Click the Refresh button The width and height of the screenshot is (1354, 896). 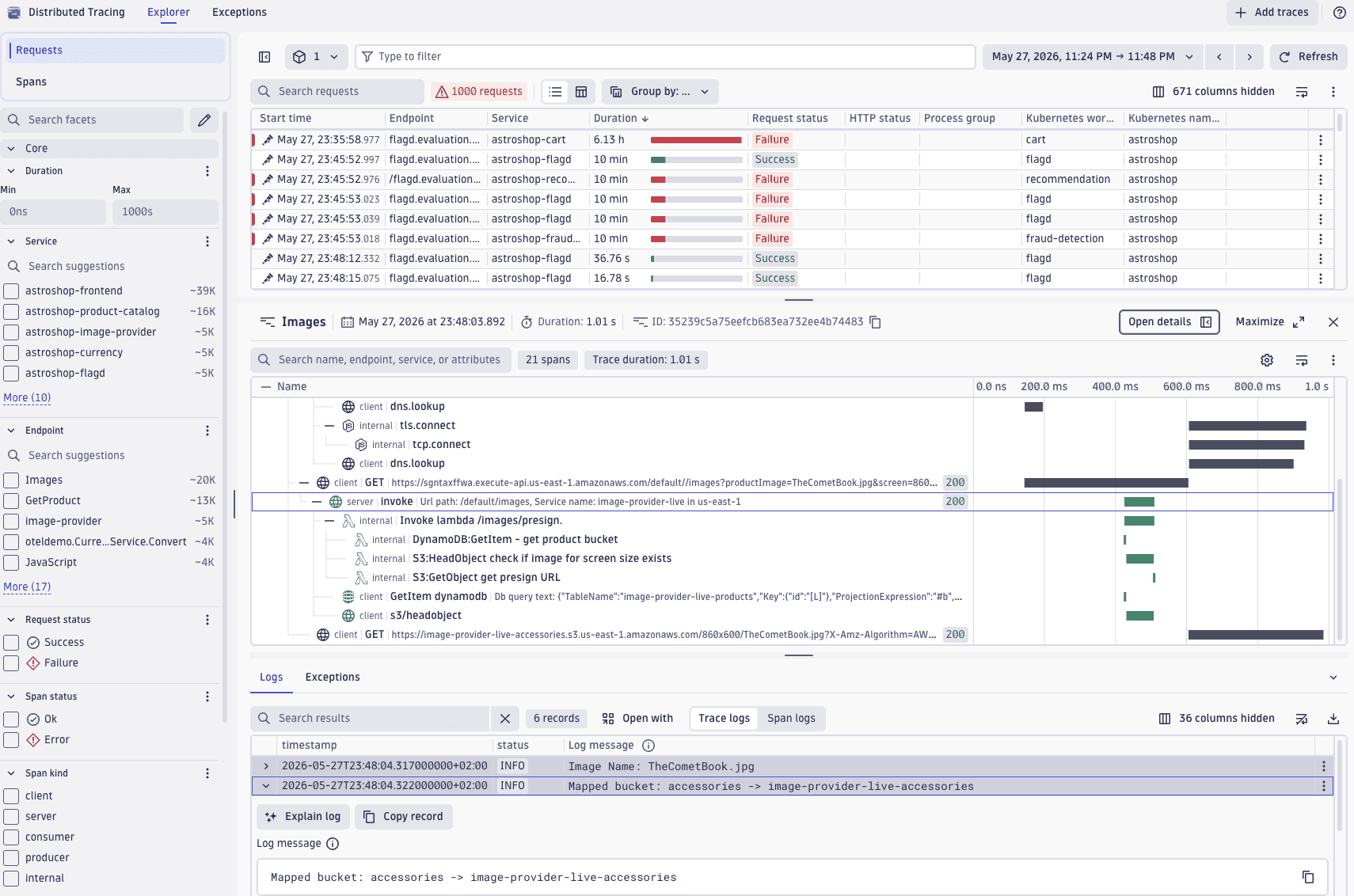[1309, 57]
